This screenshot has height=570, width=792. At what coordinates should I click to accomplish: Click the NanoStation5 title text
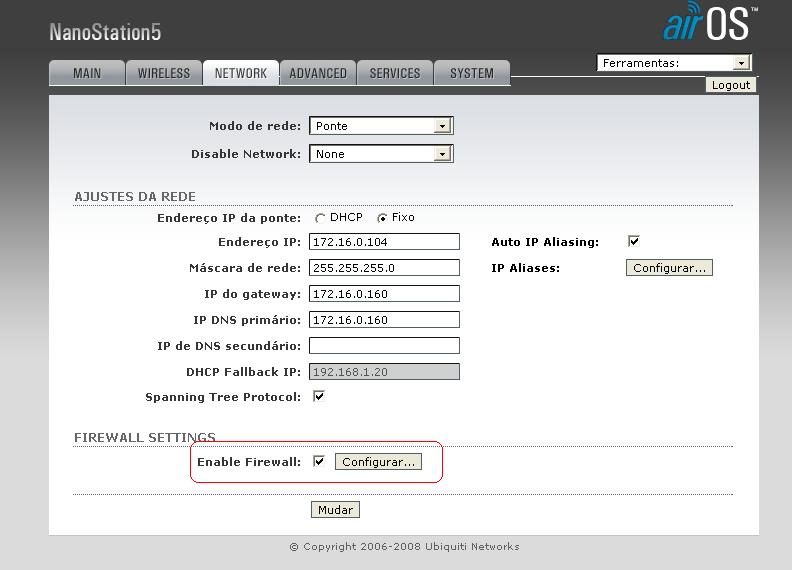(105, 32)
